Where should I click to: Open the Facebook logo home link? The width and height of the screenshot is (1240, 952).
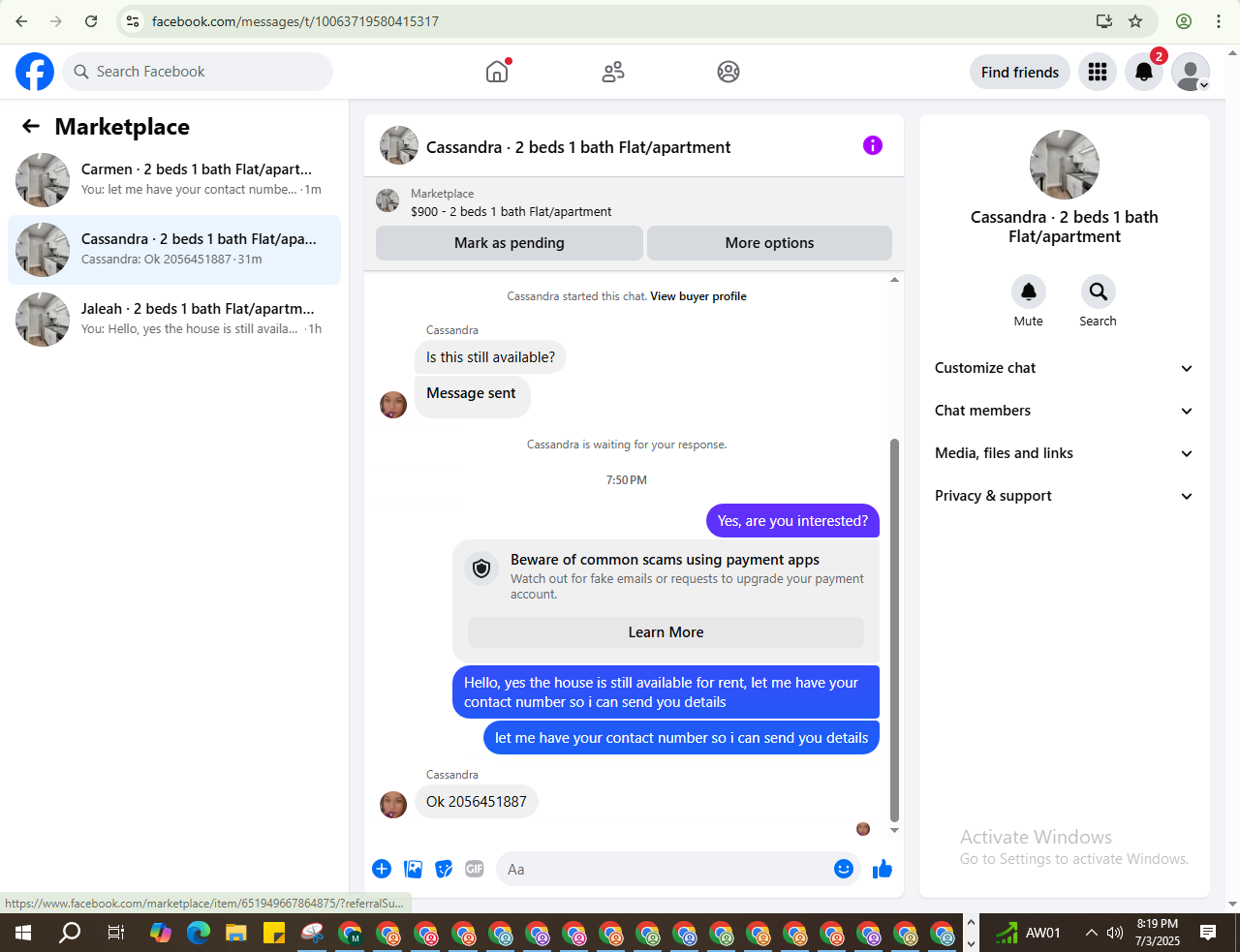point(35,72)
